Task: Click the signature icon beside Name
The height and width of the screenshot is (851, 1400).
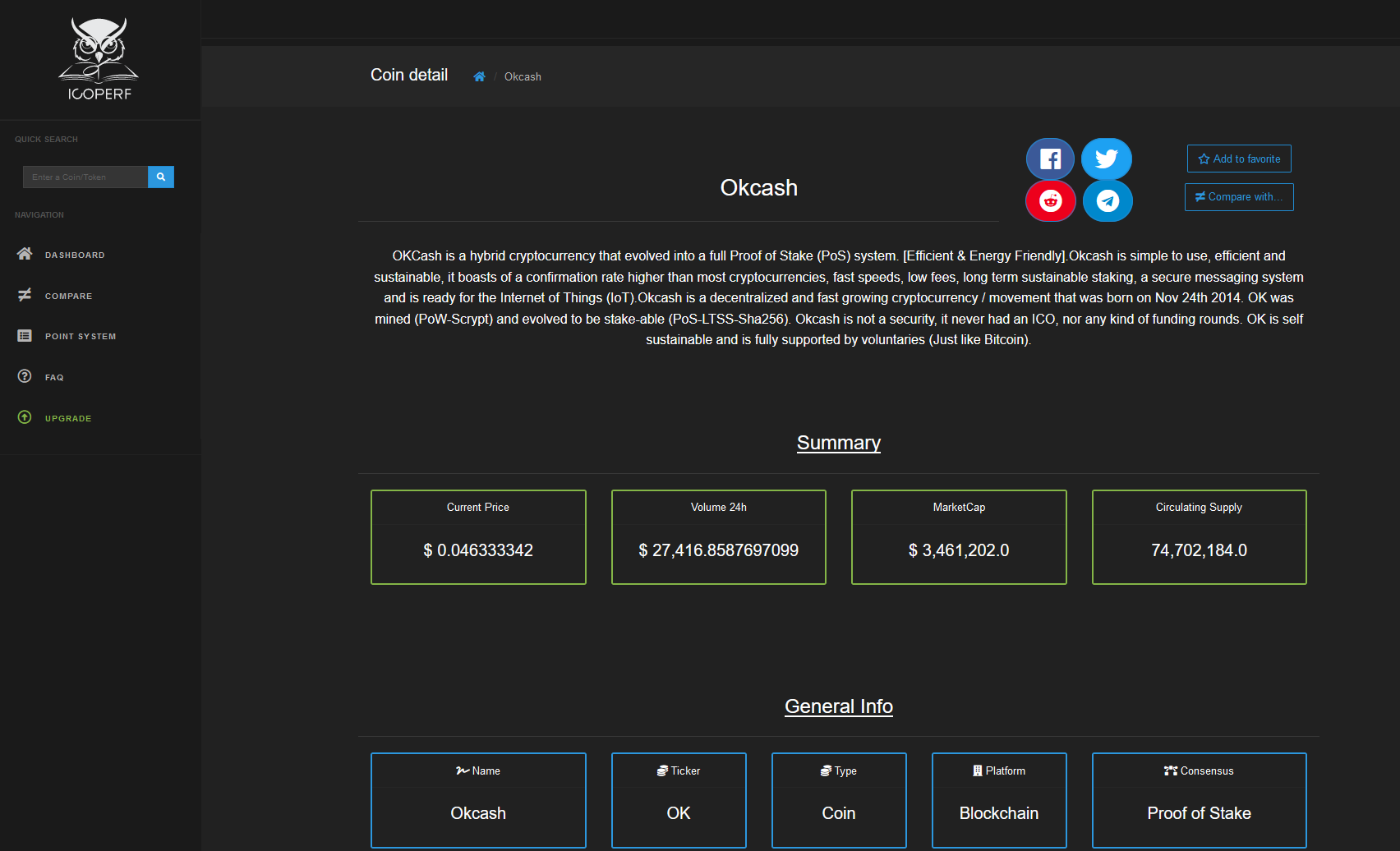Action: point(463,770)
